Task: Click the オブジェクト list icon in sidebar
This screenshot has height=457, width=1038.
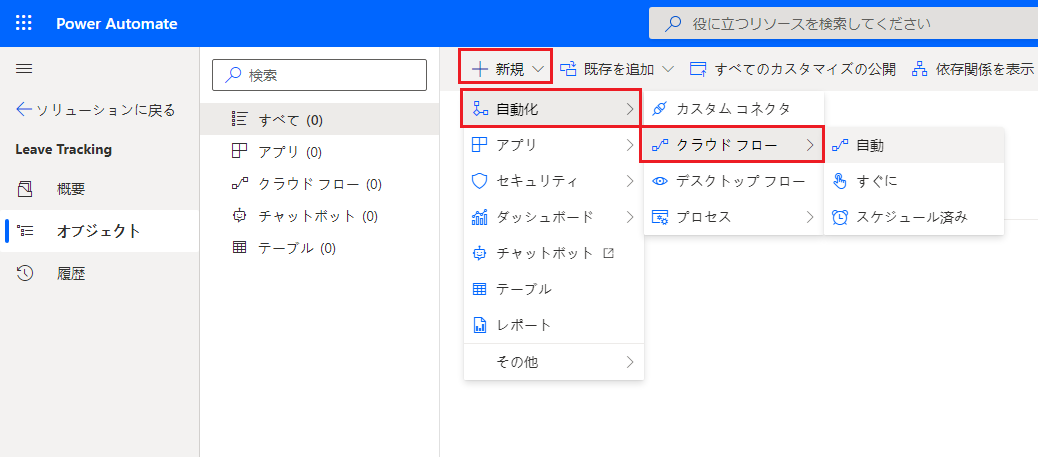Action: point(24,231)
